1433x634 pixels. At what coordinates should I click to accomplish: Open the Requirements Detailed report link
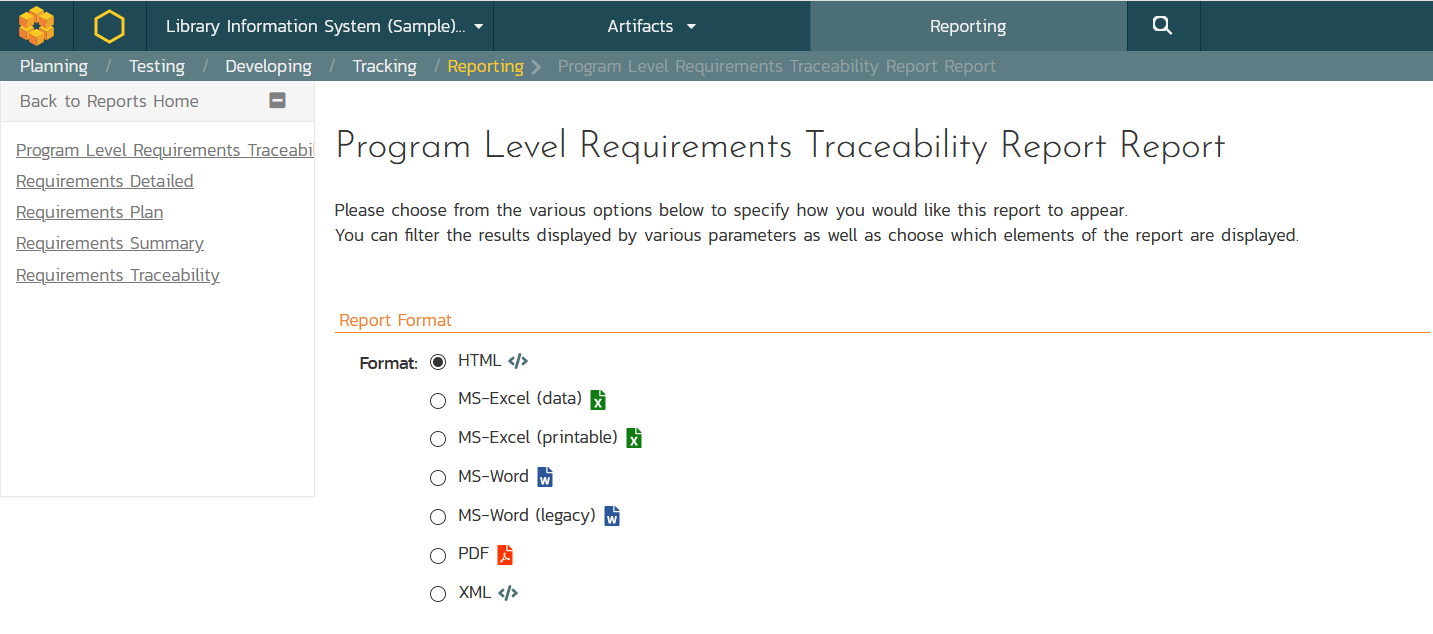click(x=105, y=181)
